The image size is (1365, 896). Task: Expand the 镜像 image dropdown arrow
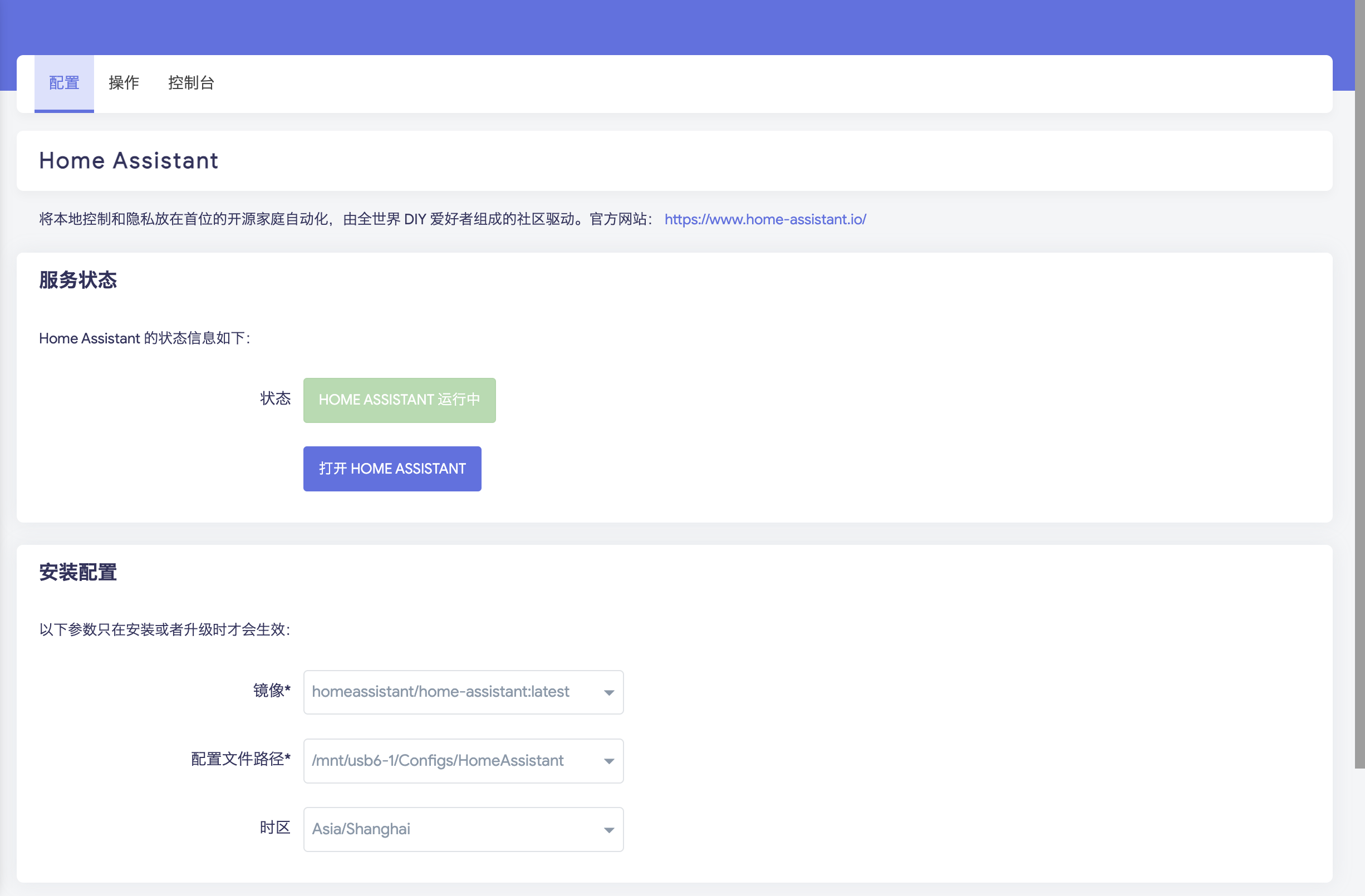coord(609,692)
